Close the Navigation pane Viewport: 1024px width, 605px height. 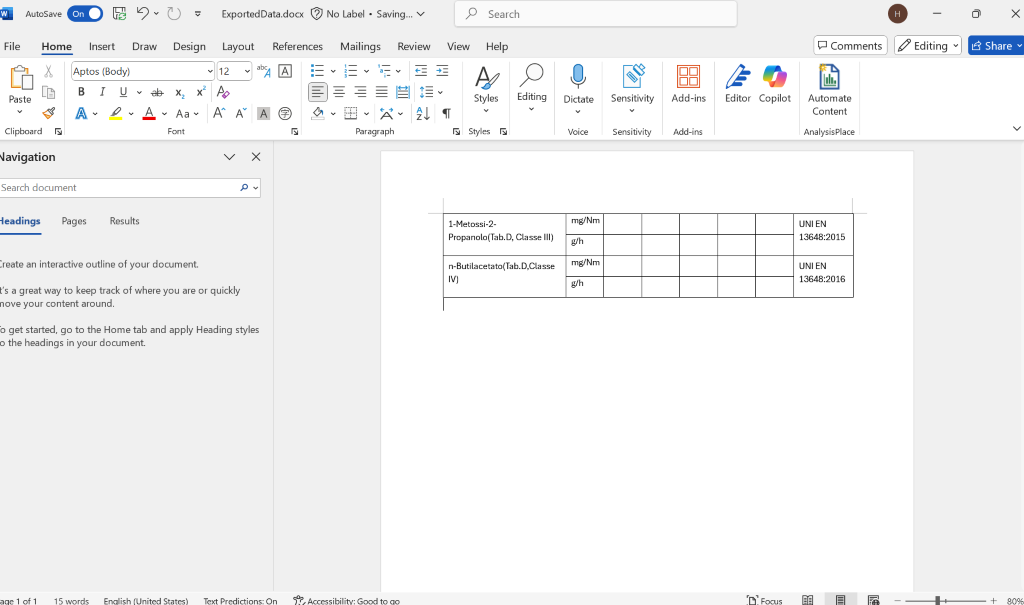point(256,157)
